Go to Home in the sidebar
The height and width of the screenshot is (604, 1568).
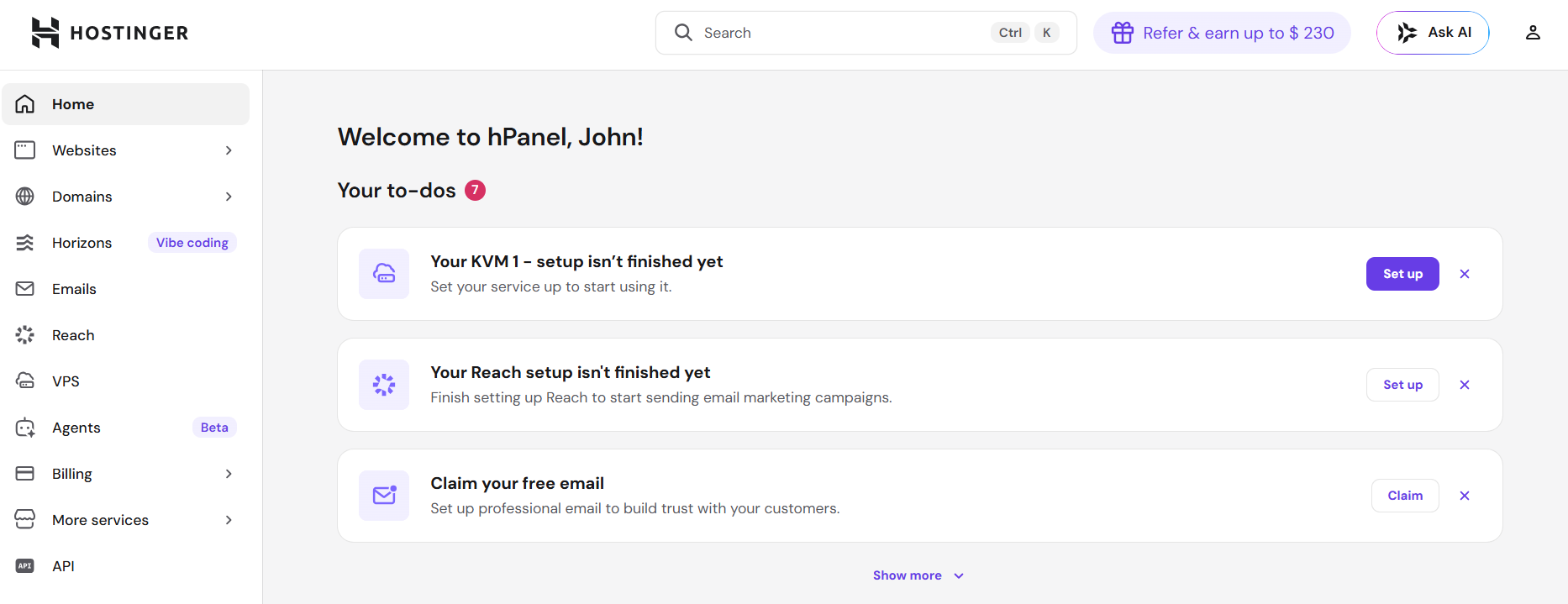coord(126,104)
